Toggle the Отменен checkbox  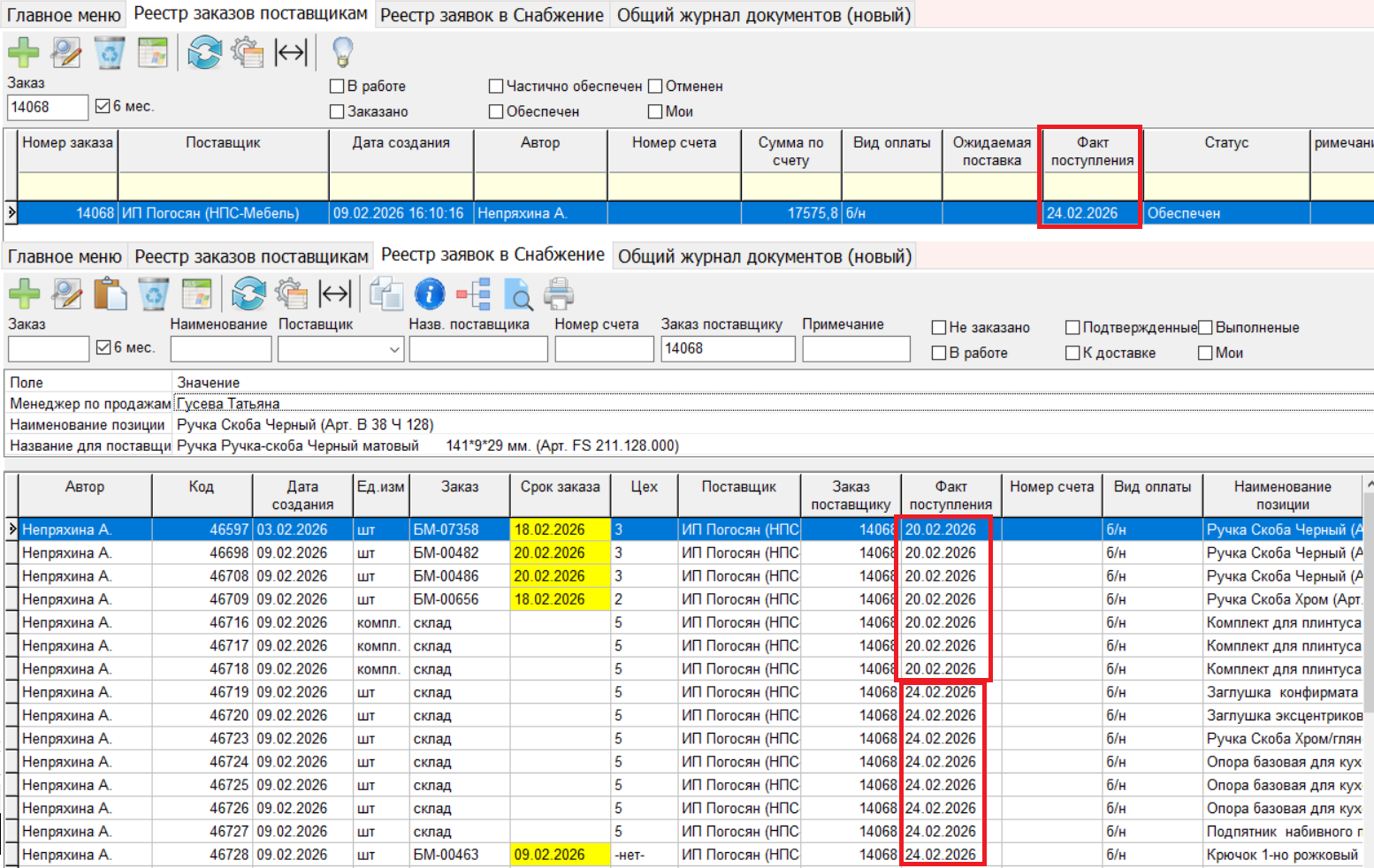(x=655, y=87)
